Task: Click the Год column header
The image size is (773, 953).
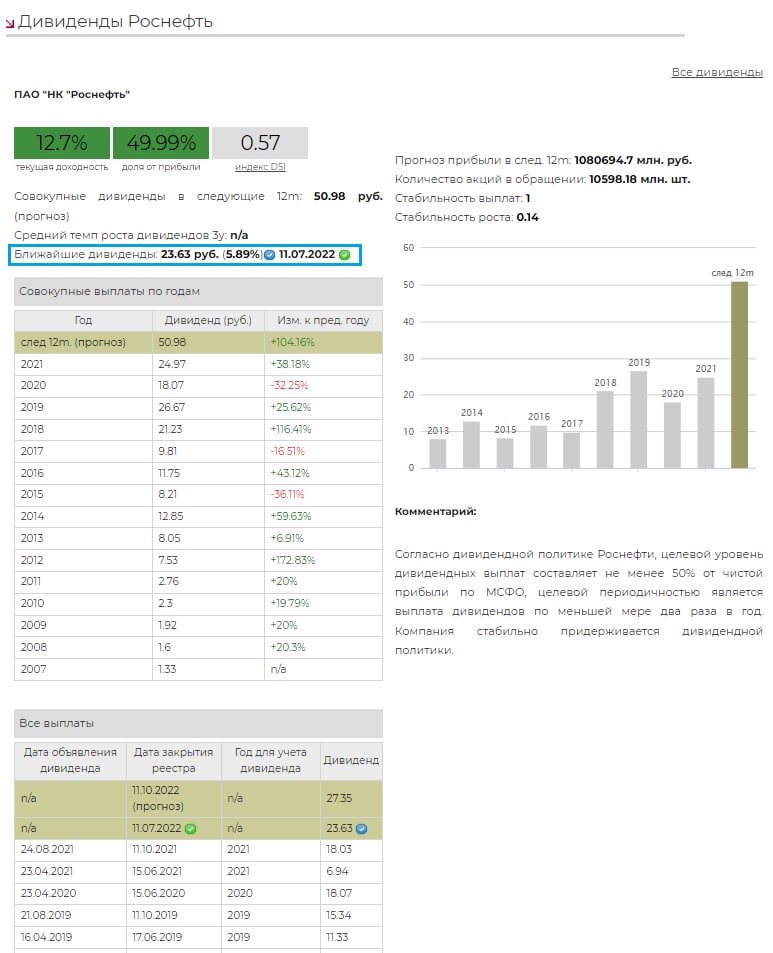Action: (x=83, y=320)
